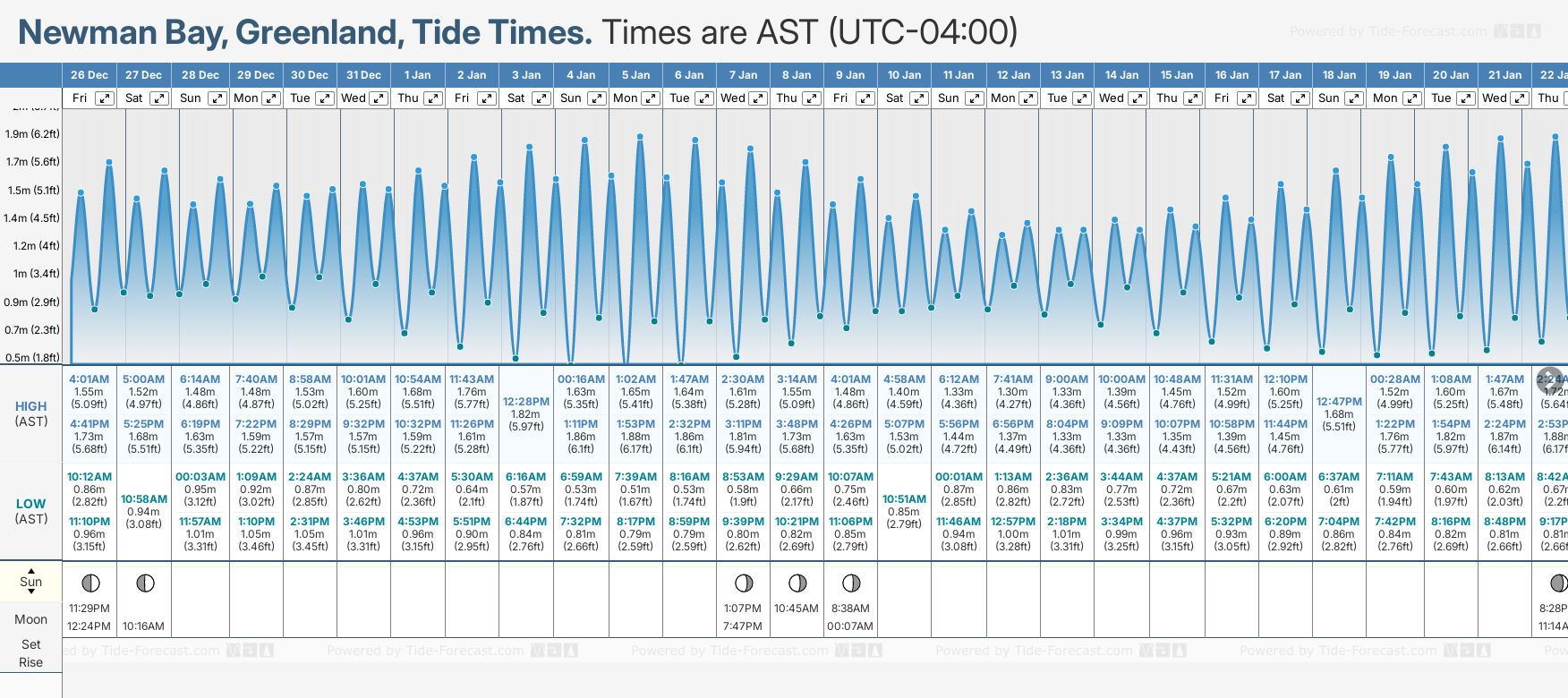This screenshot has height=698, width=1568.
Task: Click the HIGH (AST) row label
Action: tap(31, 413)
